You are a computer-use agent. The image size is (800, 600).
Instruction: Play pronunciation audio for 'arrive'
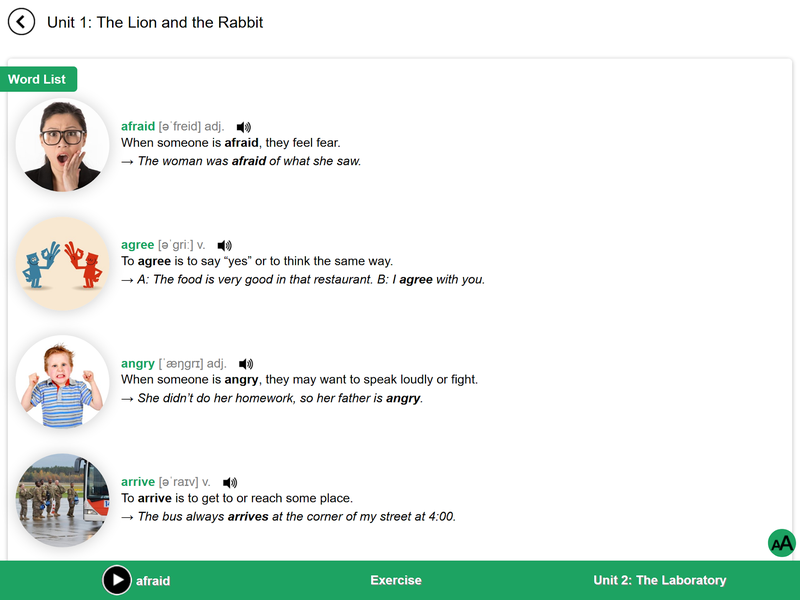pos(230,482)
